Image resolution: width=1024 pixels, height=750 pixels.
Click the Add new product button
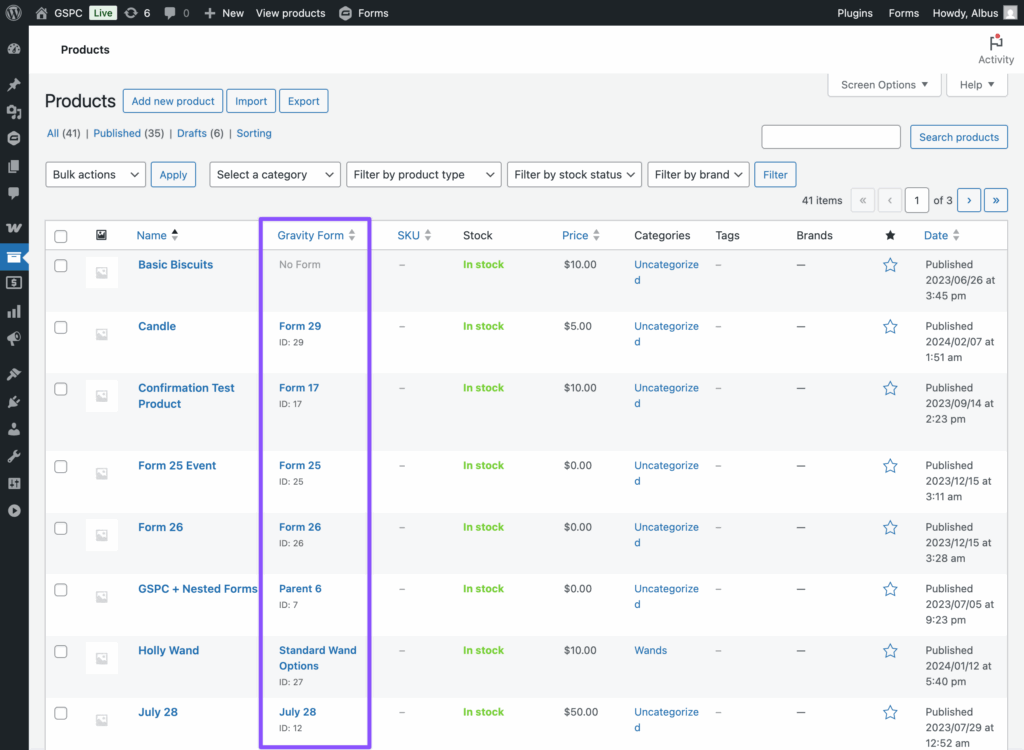pos(173,101)
